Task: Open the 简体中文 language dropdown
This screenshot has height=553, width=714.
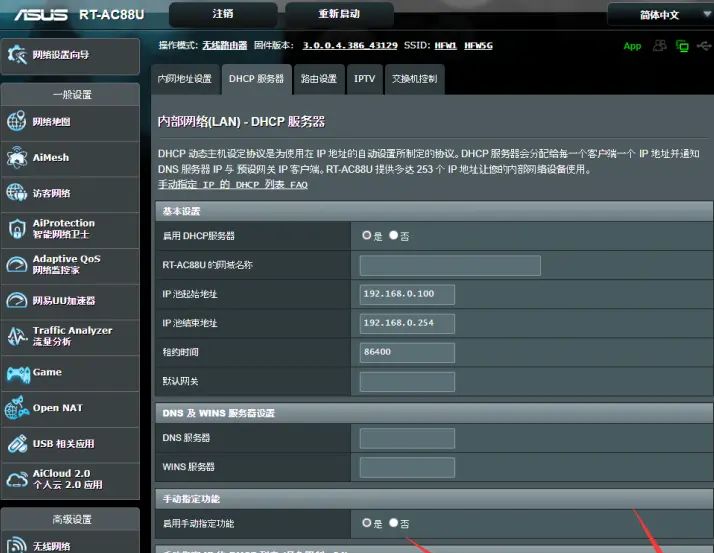Action: 660,15
